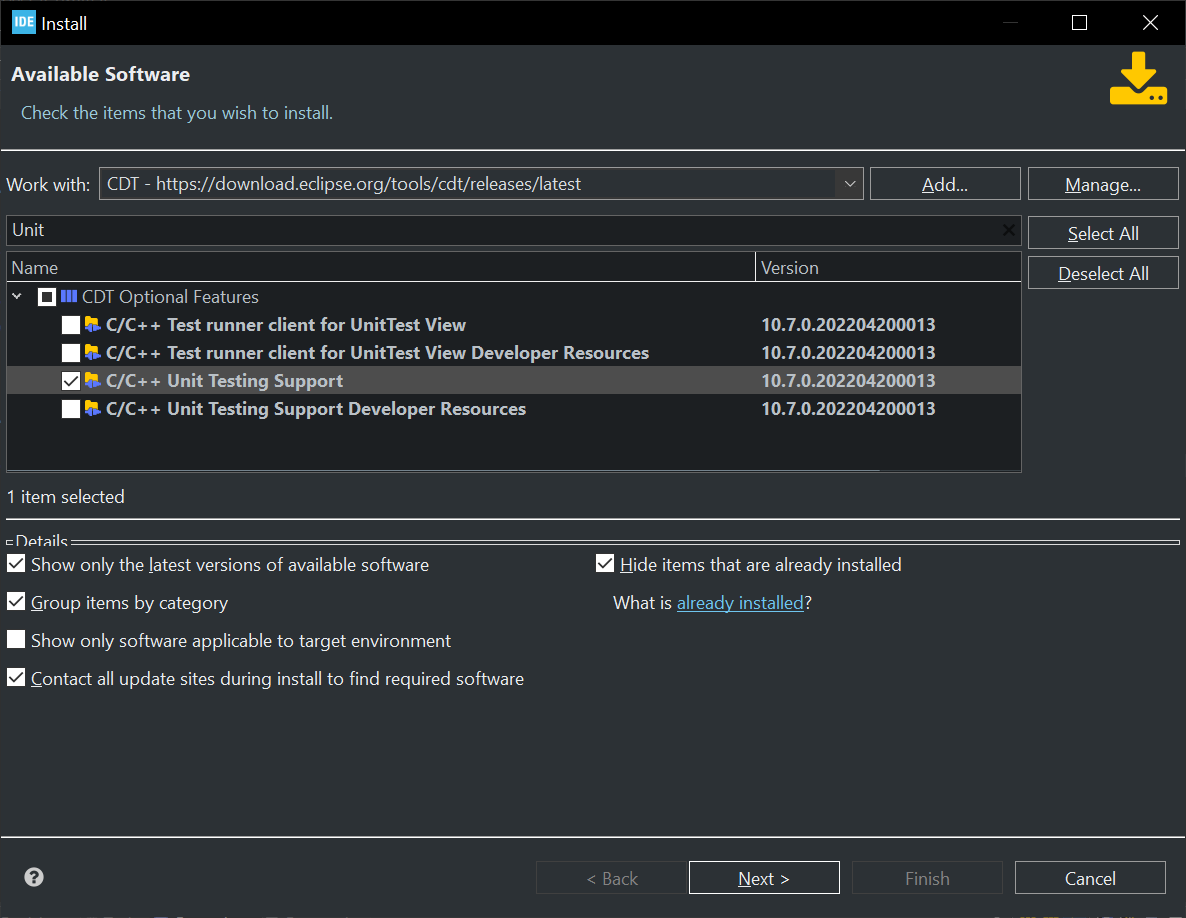The width and height of the screenshot is (1186, 918).
Task: Click the CDT Optional Features category icon
Action: [69, 296]
